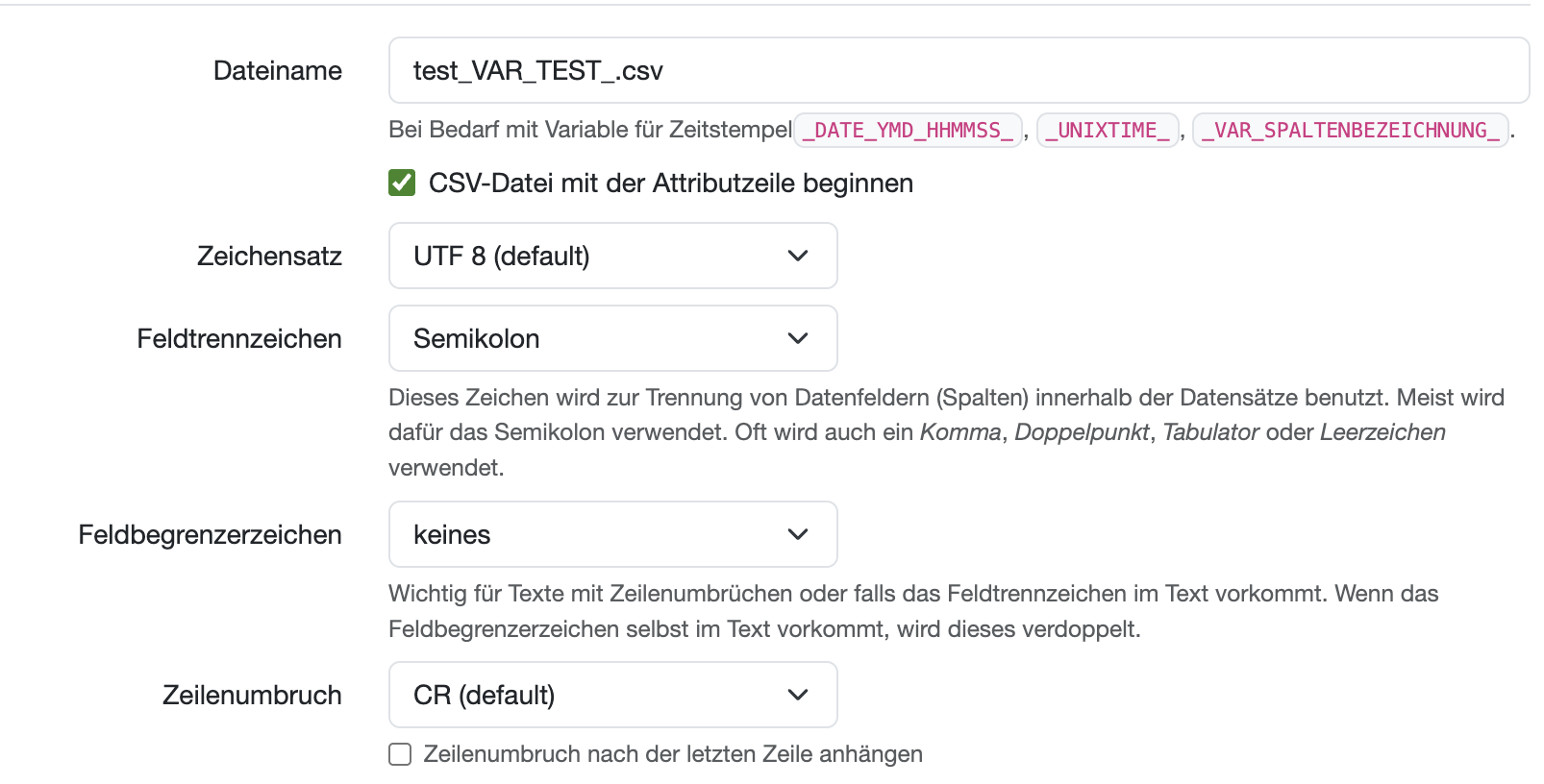This screenshot has width=1544, height=784.
Task: Select the _UNIXTIME_ variable tag
Action: (1108, 131)
